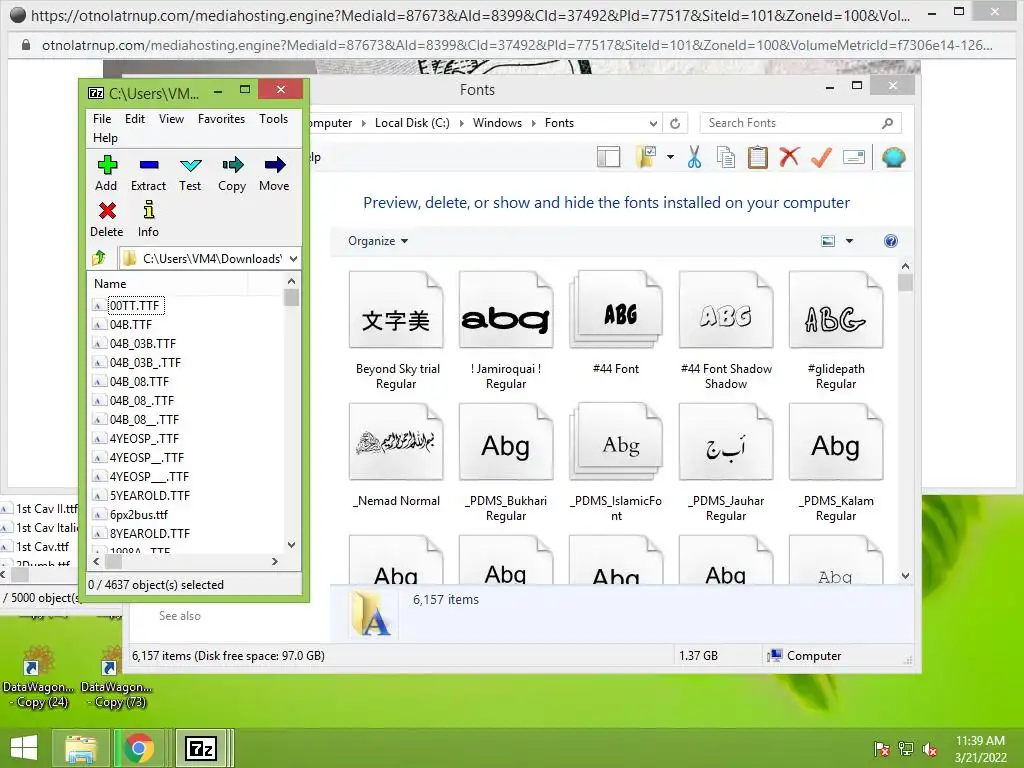Image resolution: width=1024 pixels, height=768 pixels.
Task: Click the scissors Cut icon in Fonts toolbar
Action: pos(694,157)
